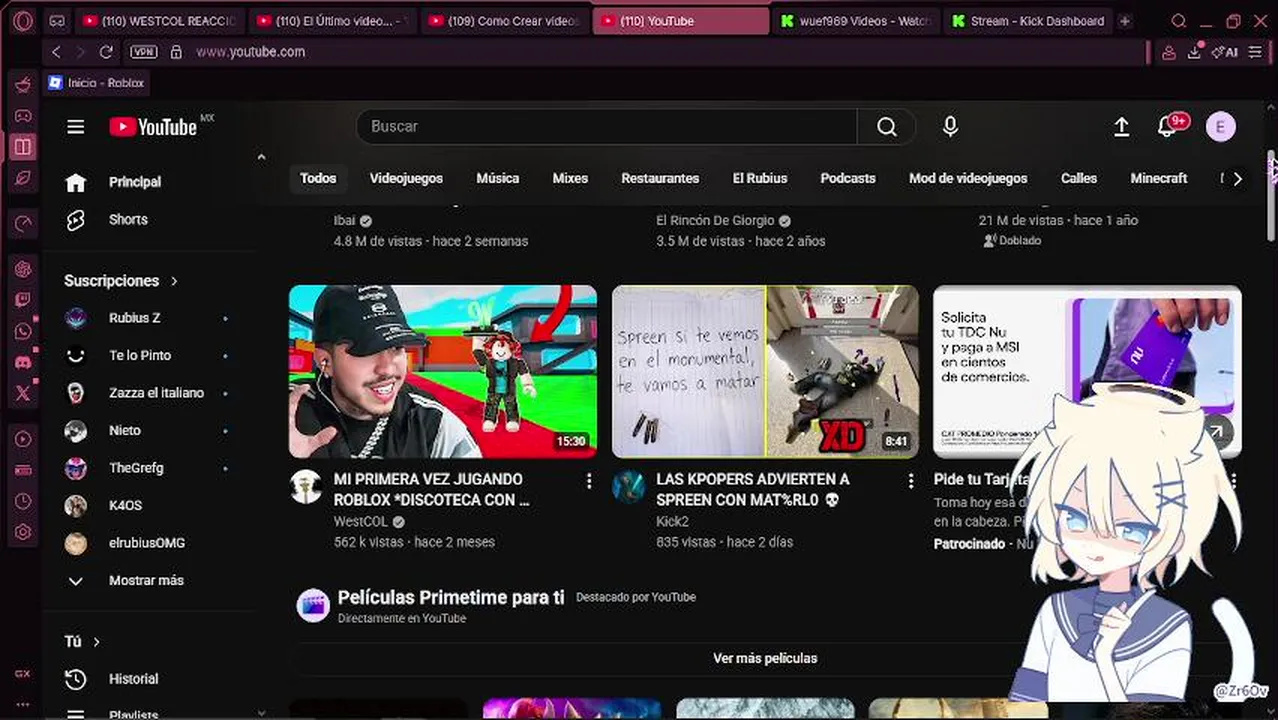1278x720 pixels.
Task: Click Ver más películas button
Action: point(765,658)
